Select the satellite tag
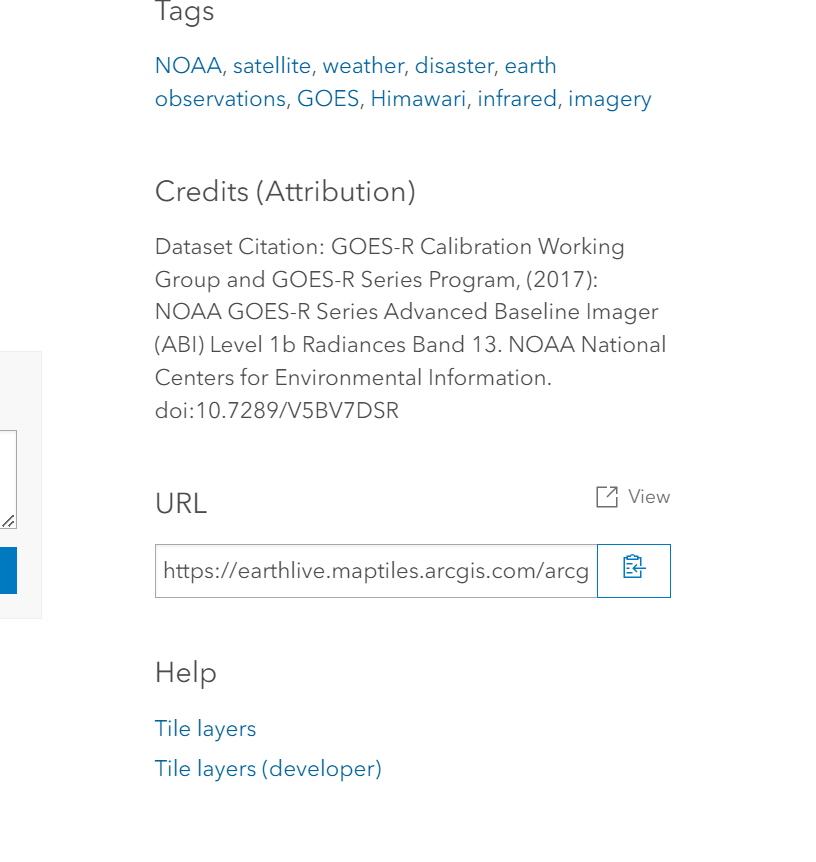The height and width of the screenshot is (862, 816). pos(272,65)
